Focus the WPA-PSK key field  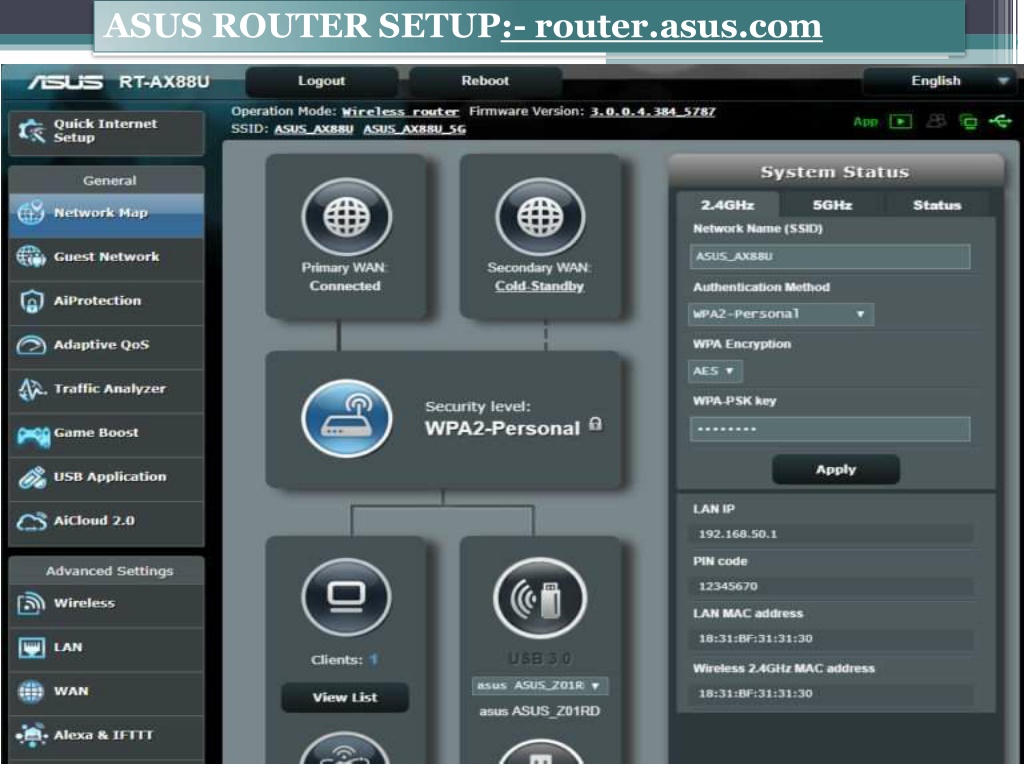pyautogui.click(x=830, y=429)
